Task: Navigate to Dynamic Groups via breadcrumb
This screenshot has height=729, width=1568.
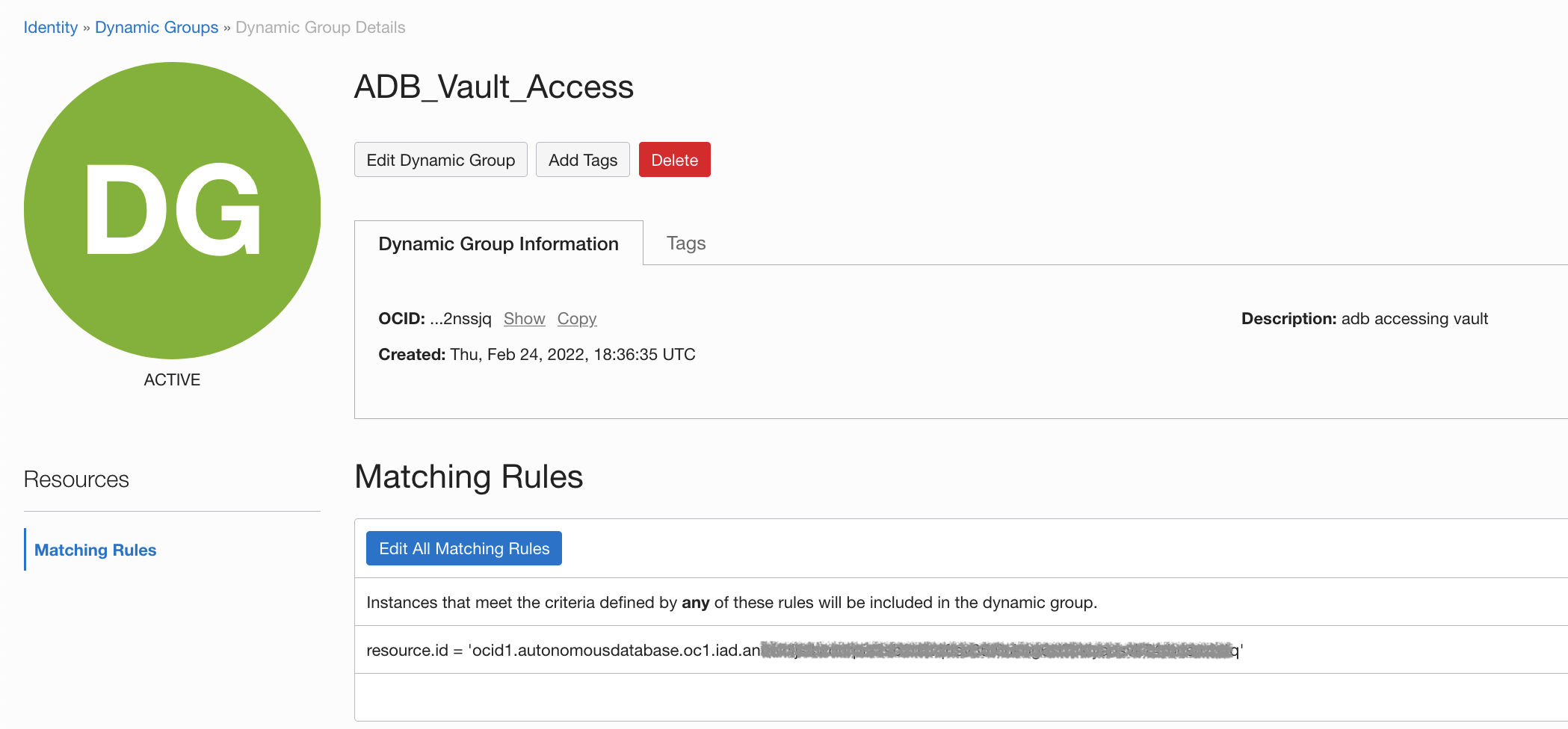Action: [156, 27]
